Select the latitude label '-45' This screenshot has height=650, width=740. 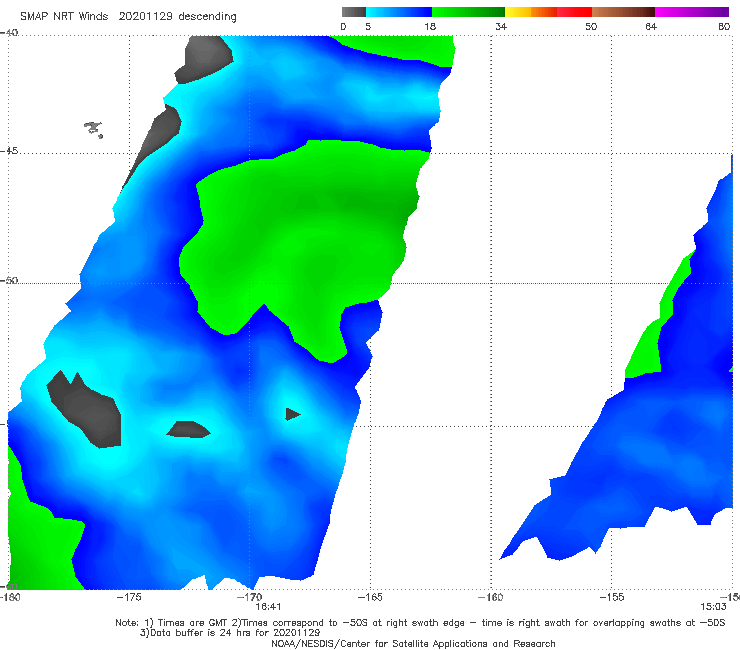(9, 151)
